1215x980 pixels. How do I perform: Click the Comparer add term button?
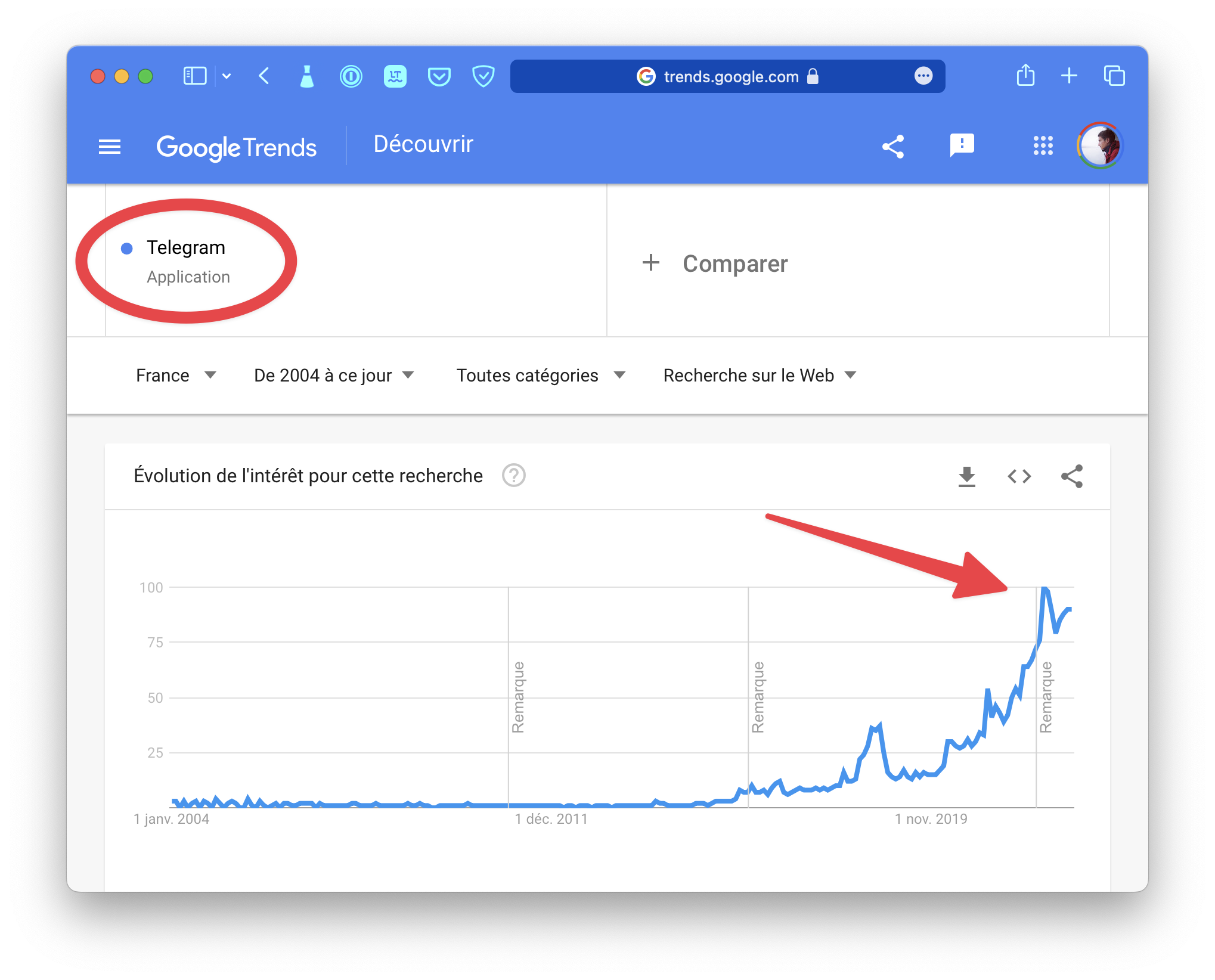[715, 263]
